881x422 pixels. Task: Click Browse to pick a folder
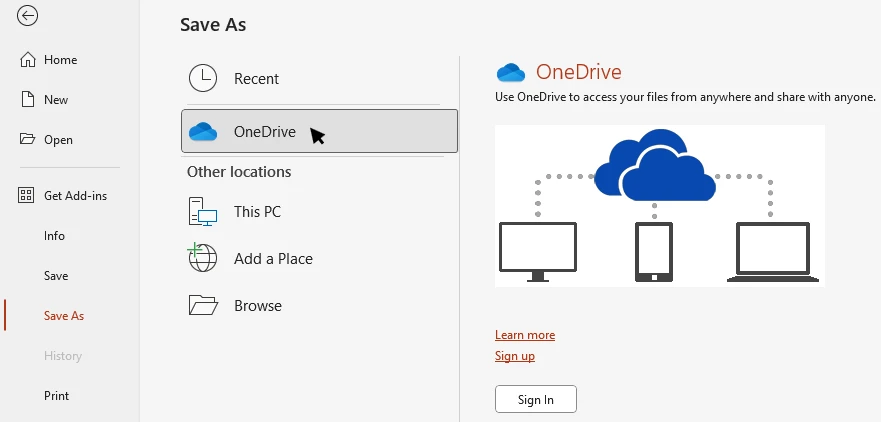tap(319, 306)
